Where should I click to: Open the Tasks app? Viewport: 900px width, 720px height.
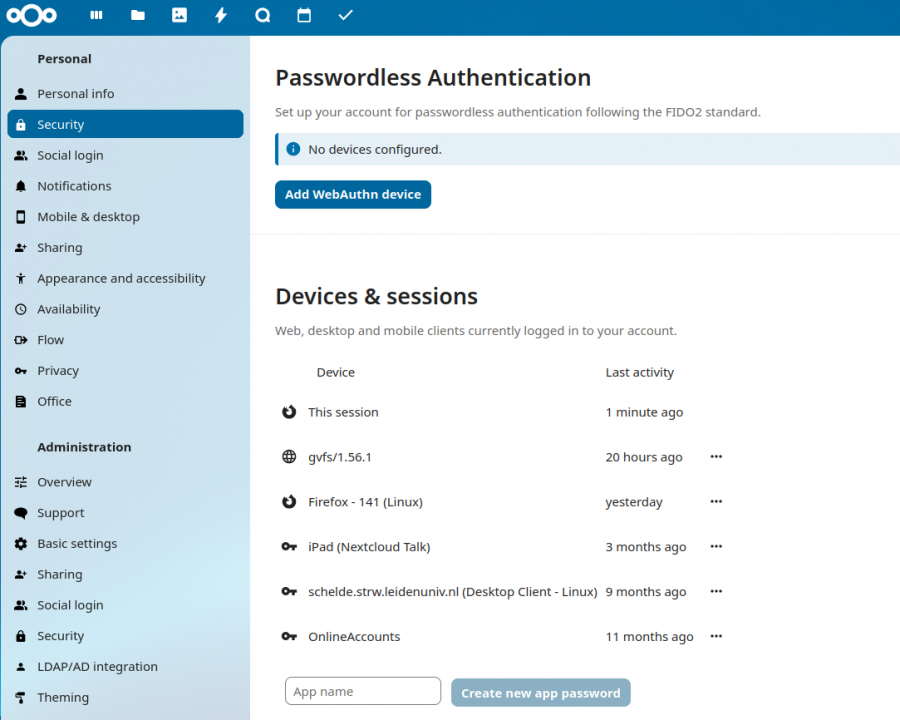pyautogui.click(x=345, y=15)
